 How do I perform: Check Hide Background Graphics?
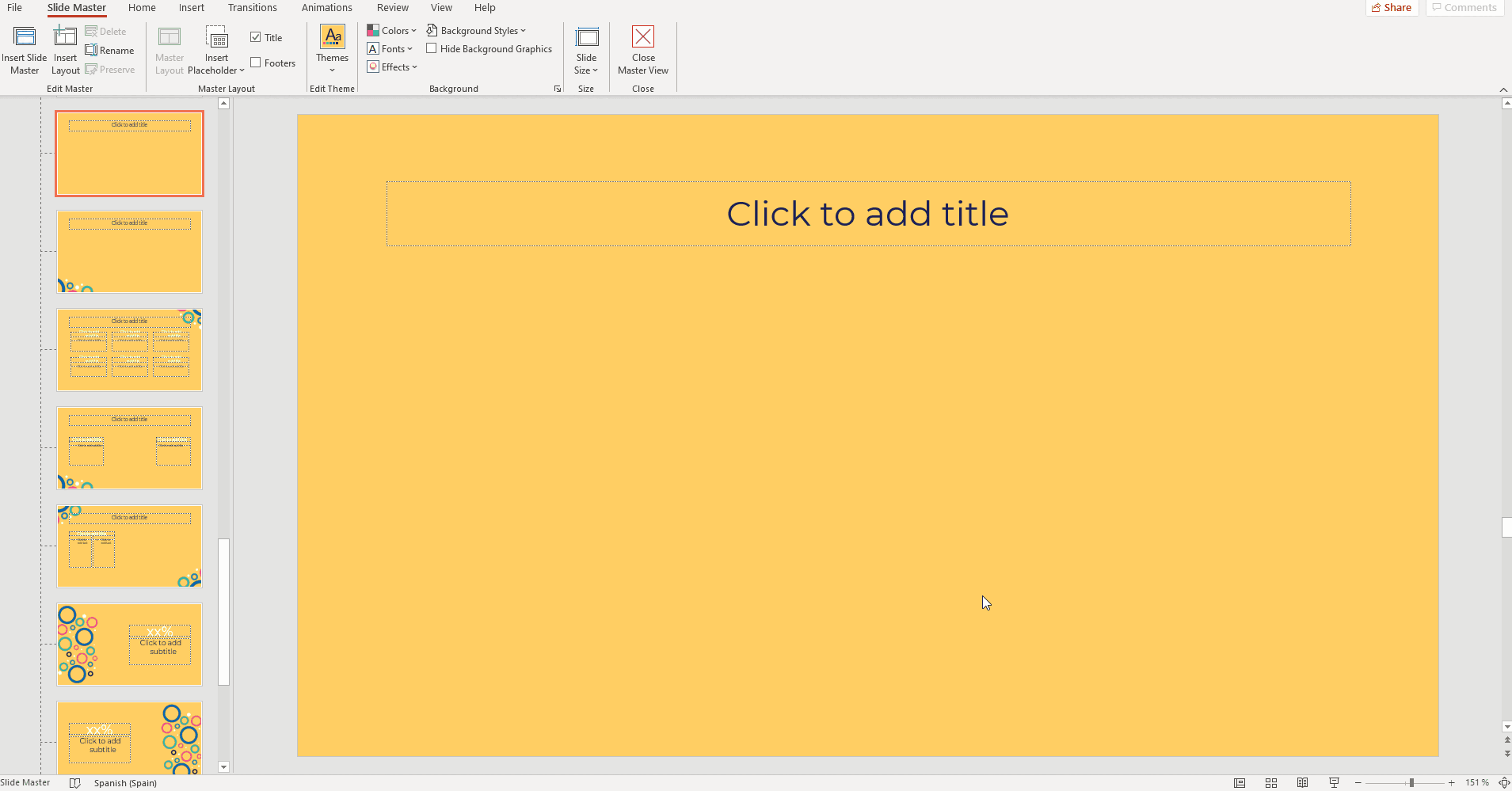(432, 48)
